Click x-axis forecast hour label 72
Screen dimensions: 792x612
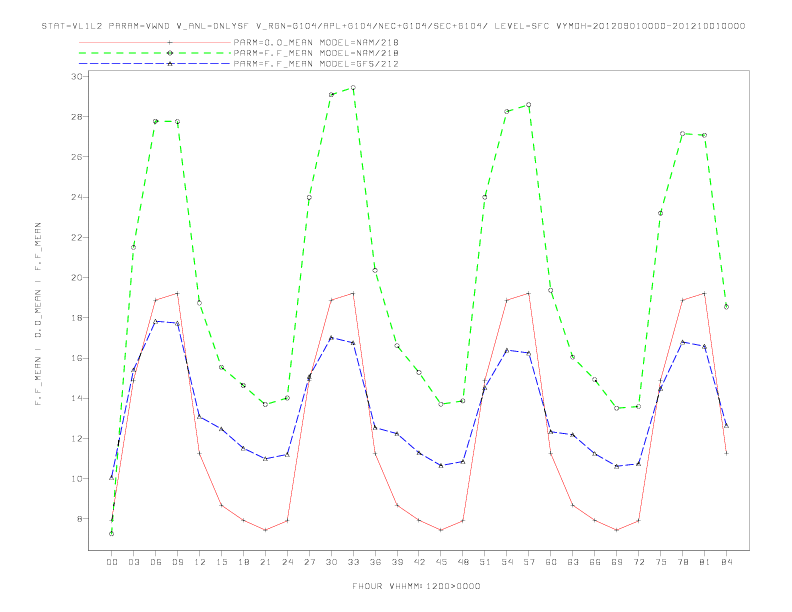pyautogui.click(x=638, y=562)
